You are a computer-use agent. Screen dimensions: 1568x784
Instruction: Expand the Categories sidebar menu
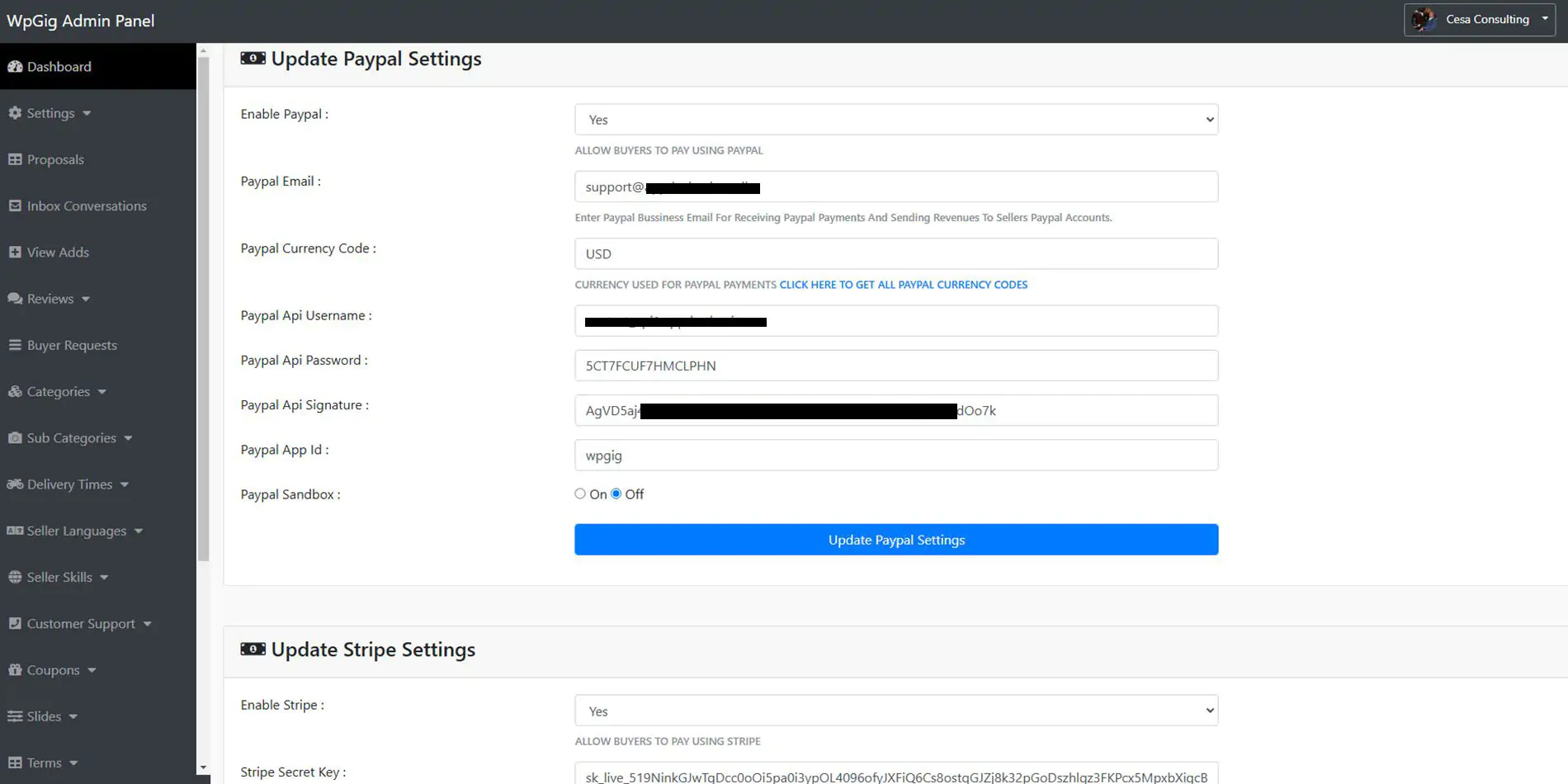coord(58,391)
